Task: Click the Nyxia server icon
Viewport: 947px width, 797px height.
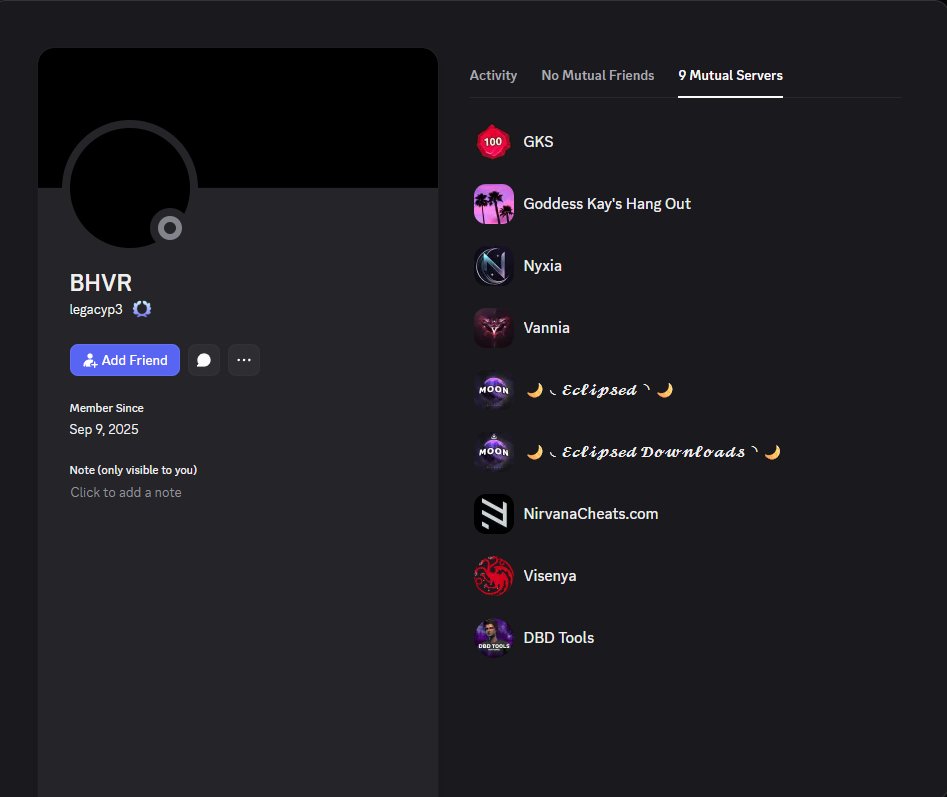Action: (x=493, y=266)
